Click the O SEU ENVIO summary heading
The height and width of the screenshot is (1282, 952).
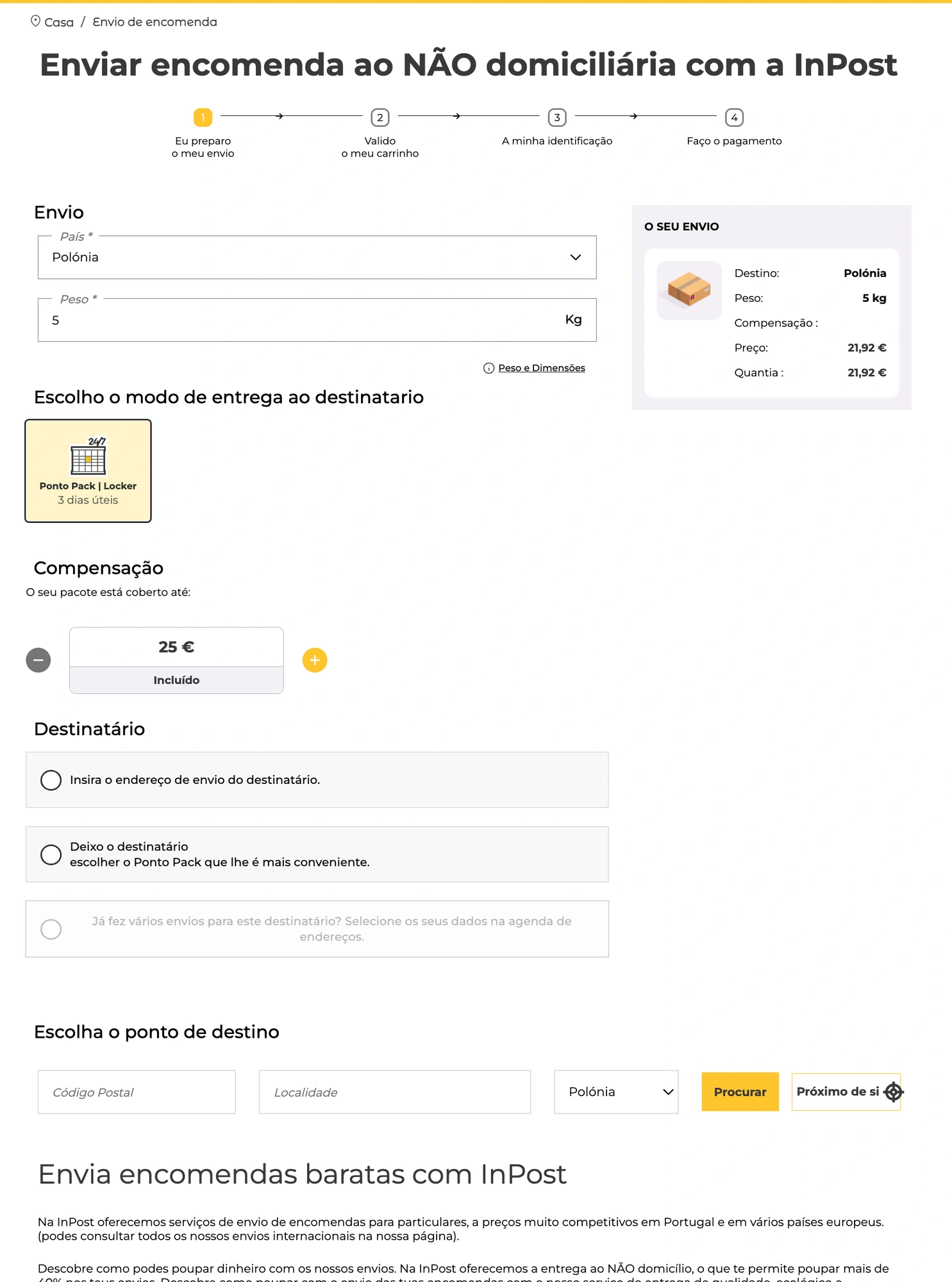[x=681, y=227]
